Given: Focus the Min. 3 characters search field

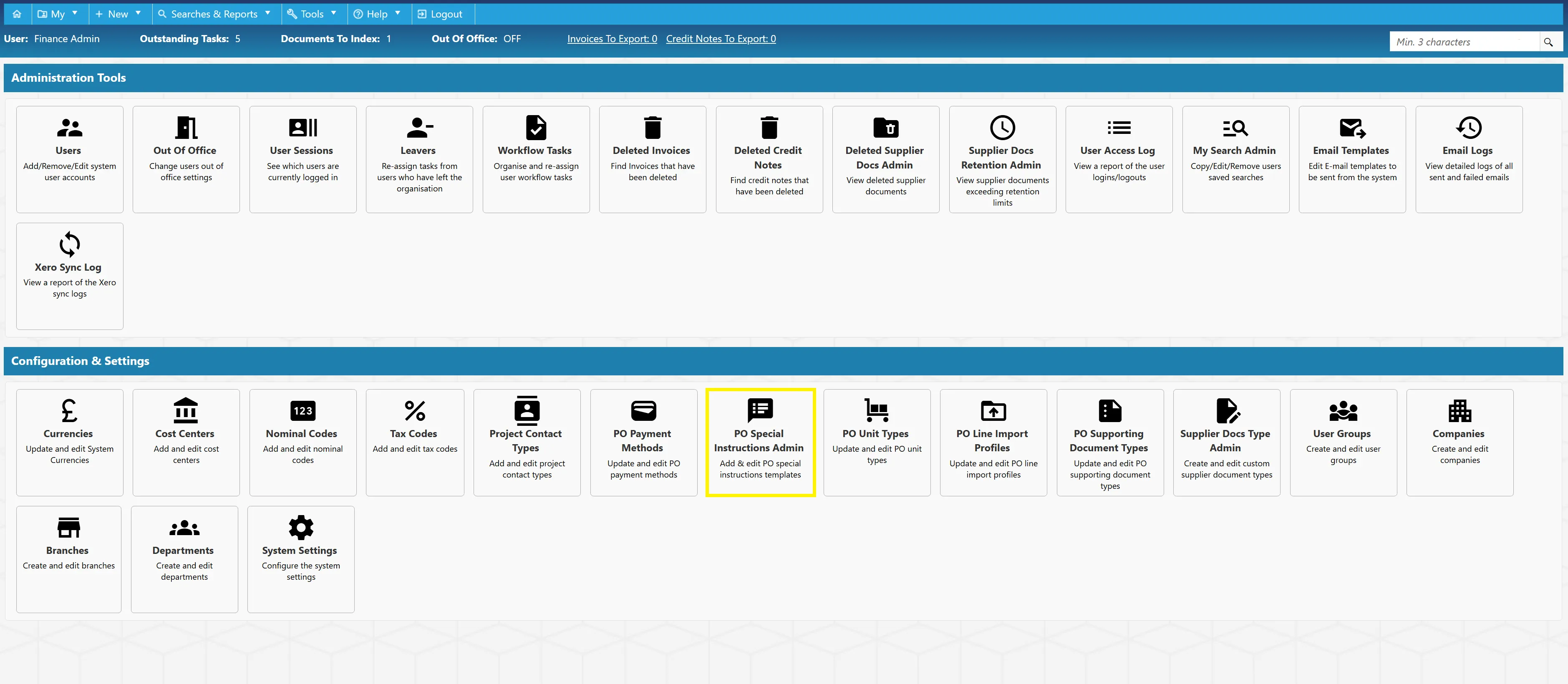Looking at the screenshot, I should click(1465, 42).
